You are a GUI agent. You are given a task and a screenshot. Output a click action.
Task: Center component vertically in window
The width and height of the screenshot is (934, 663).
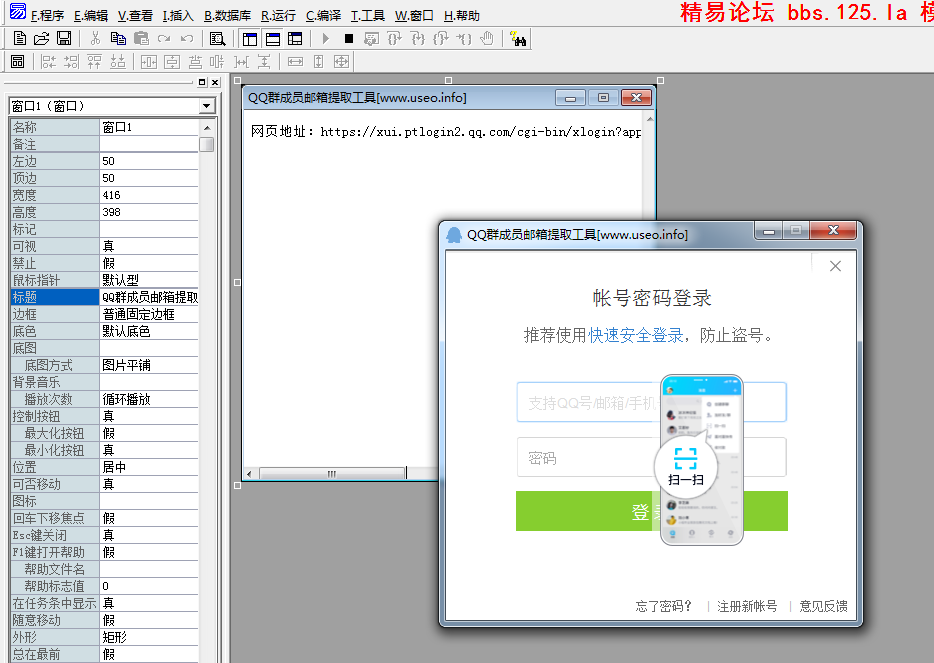tap(172, 61)
